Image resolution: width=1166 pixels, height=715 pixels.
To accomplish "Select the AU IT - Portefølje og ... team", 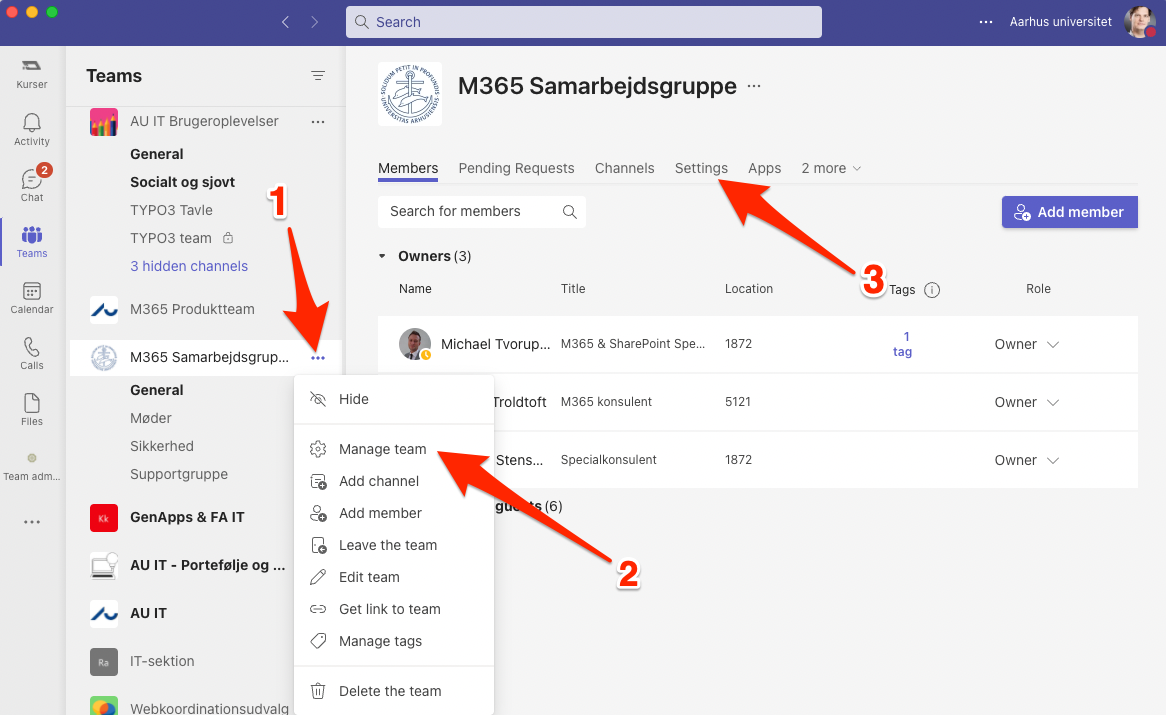I will pos(207,566).
